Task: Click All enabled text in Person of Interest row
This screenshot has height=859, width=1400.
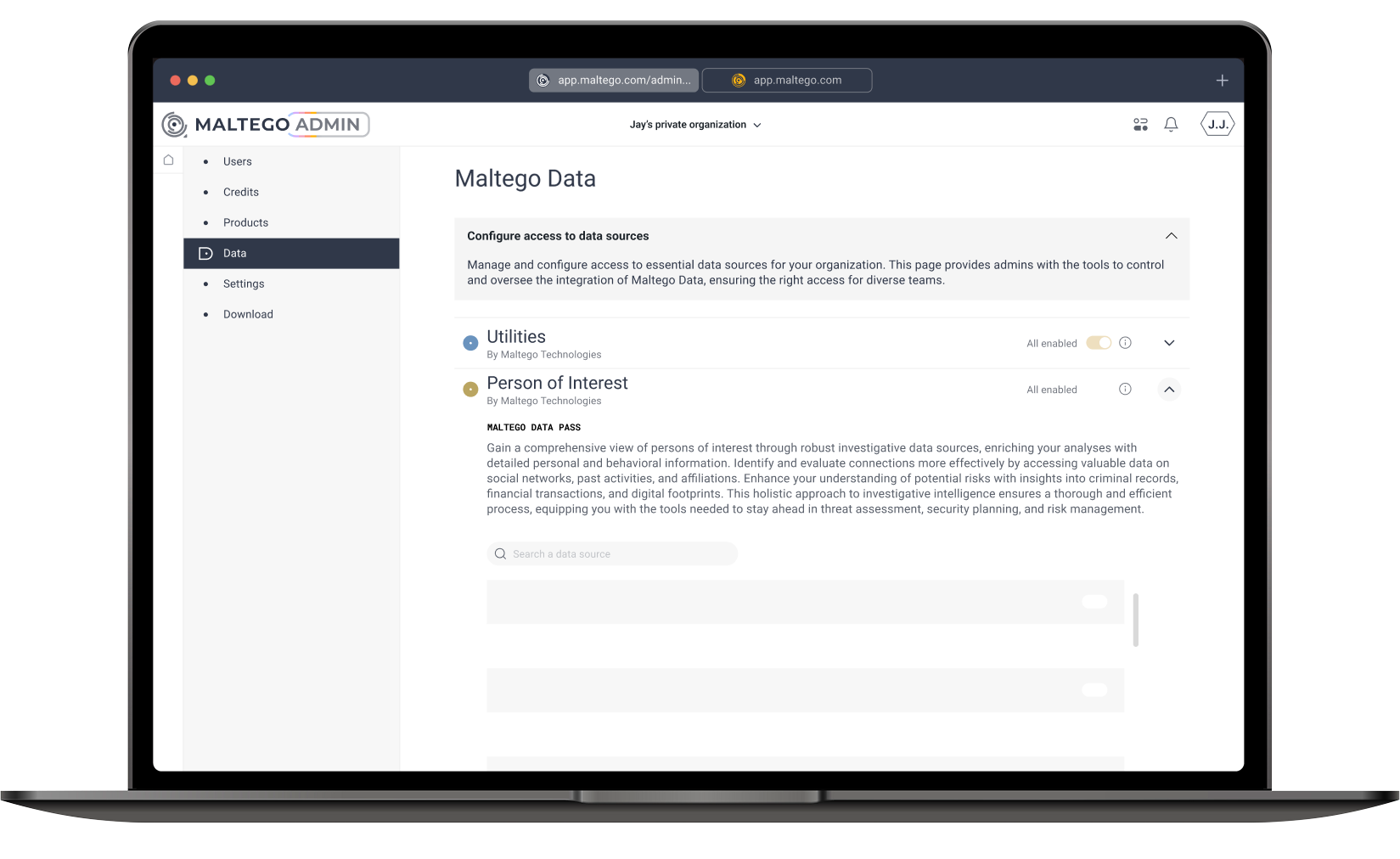Action: (x=1052, y=390)
